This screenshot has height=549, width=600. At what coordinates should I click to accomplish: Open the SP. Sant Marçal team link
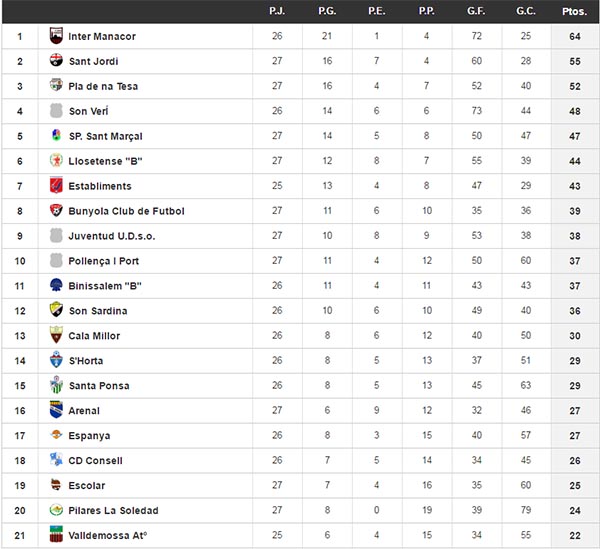point(106,136)
